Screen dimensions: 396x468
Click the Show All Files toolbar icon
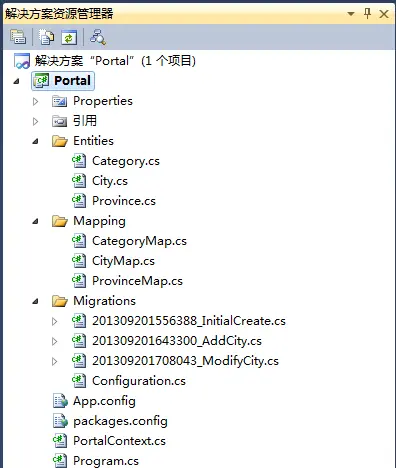[x=46, y=37]
